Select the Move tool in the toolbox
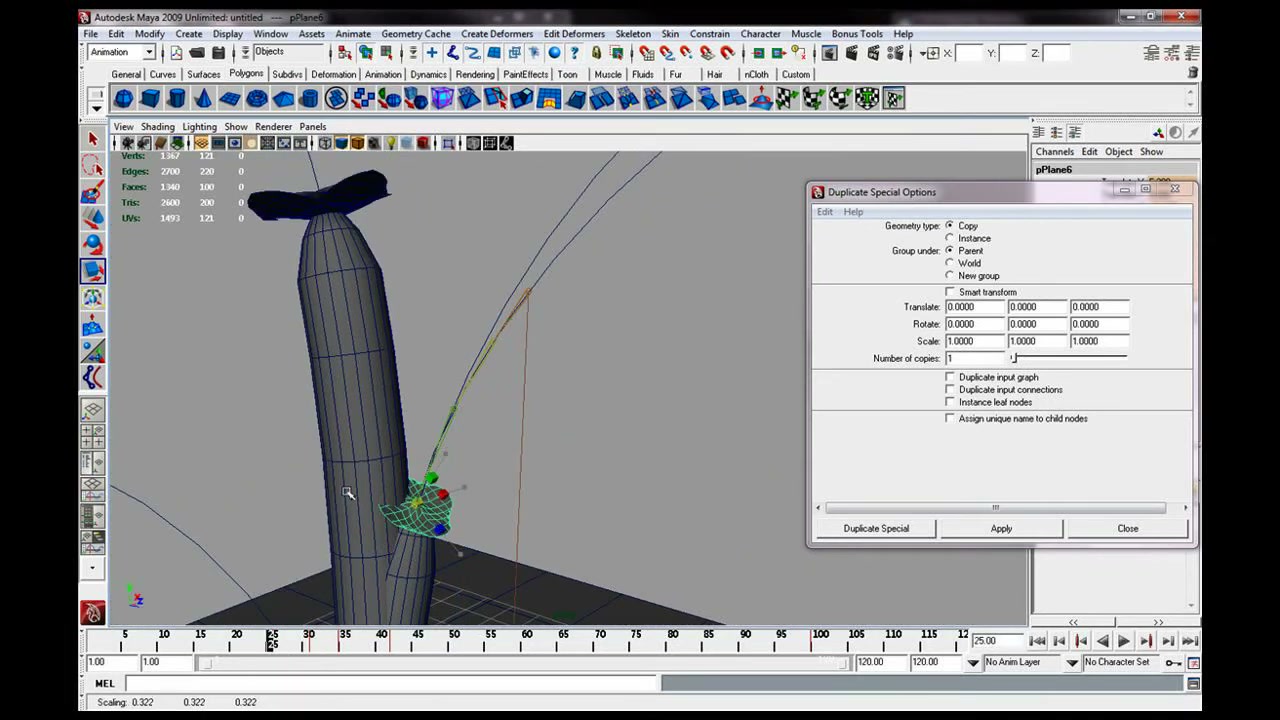This screenshot has height=720, width=1280. pos(93,218)
